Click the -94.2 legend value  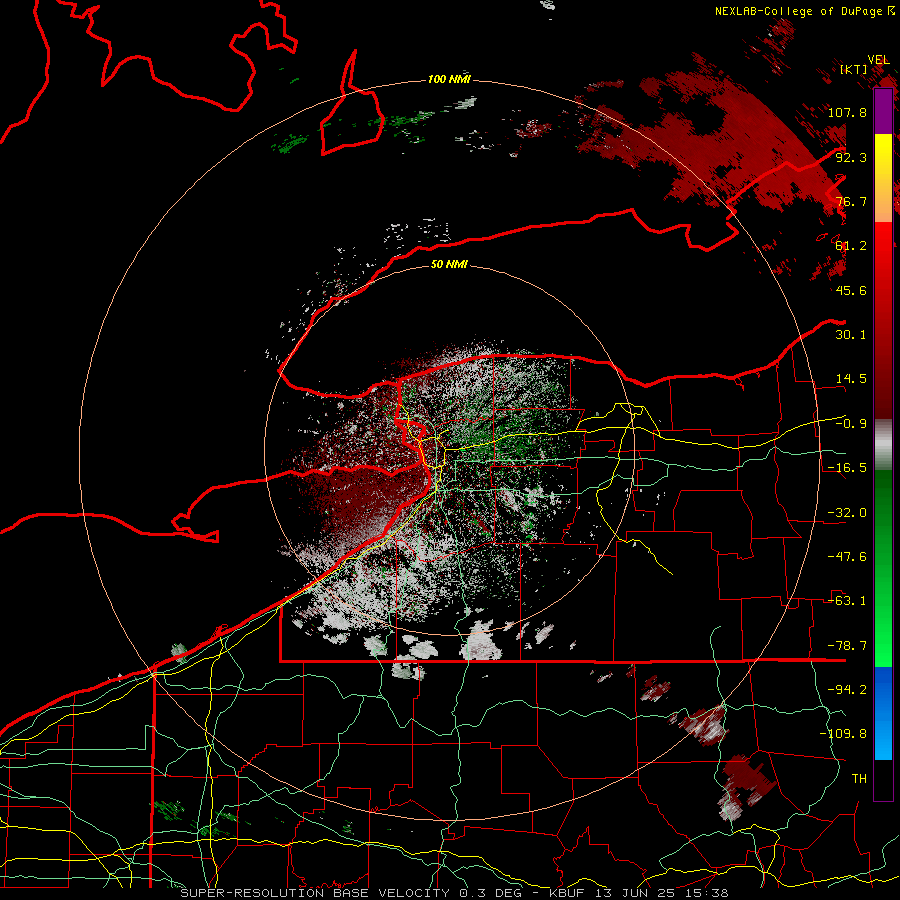(847, 690)
